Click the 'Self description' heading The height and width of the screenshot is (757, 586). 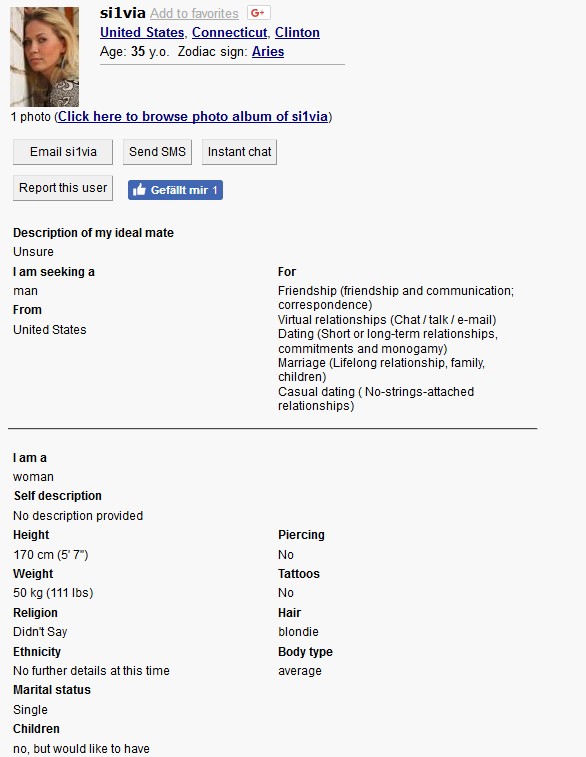[58, 496]
